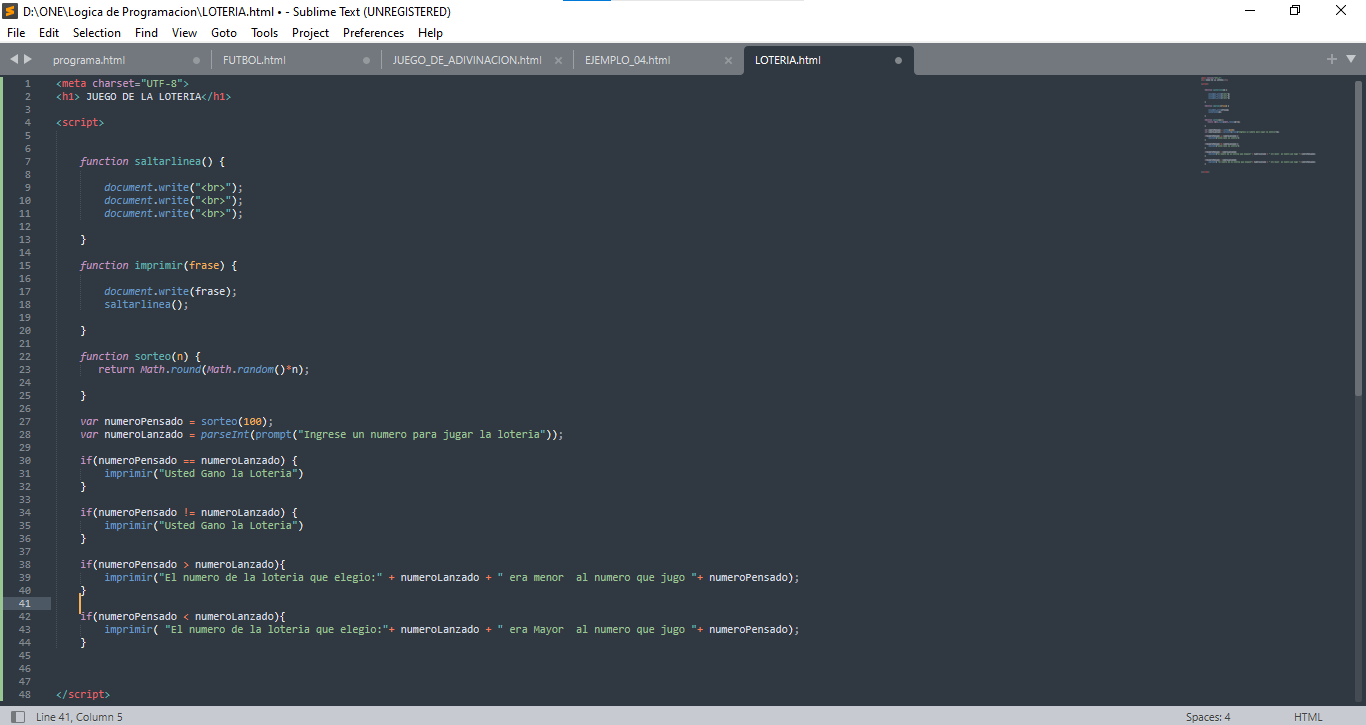Open the Help menu
Screen dimensions: 1366x725
pyautogui.click(x=430, y=33)
